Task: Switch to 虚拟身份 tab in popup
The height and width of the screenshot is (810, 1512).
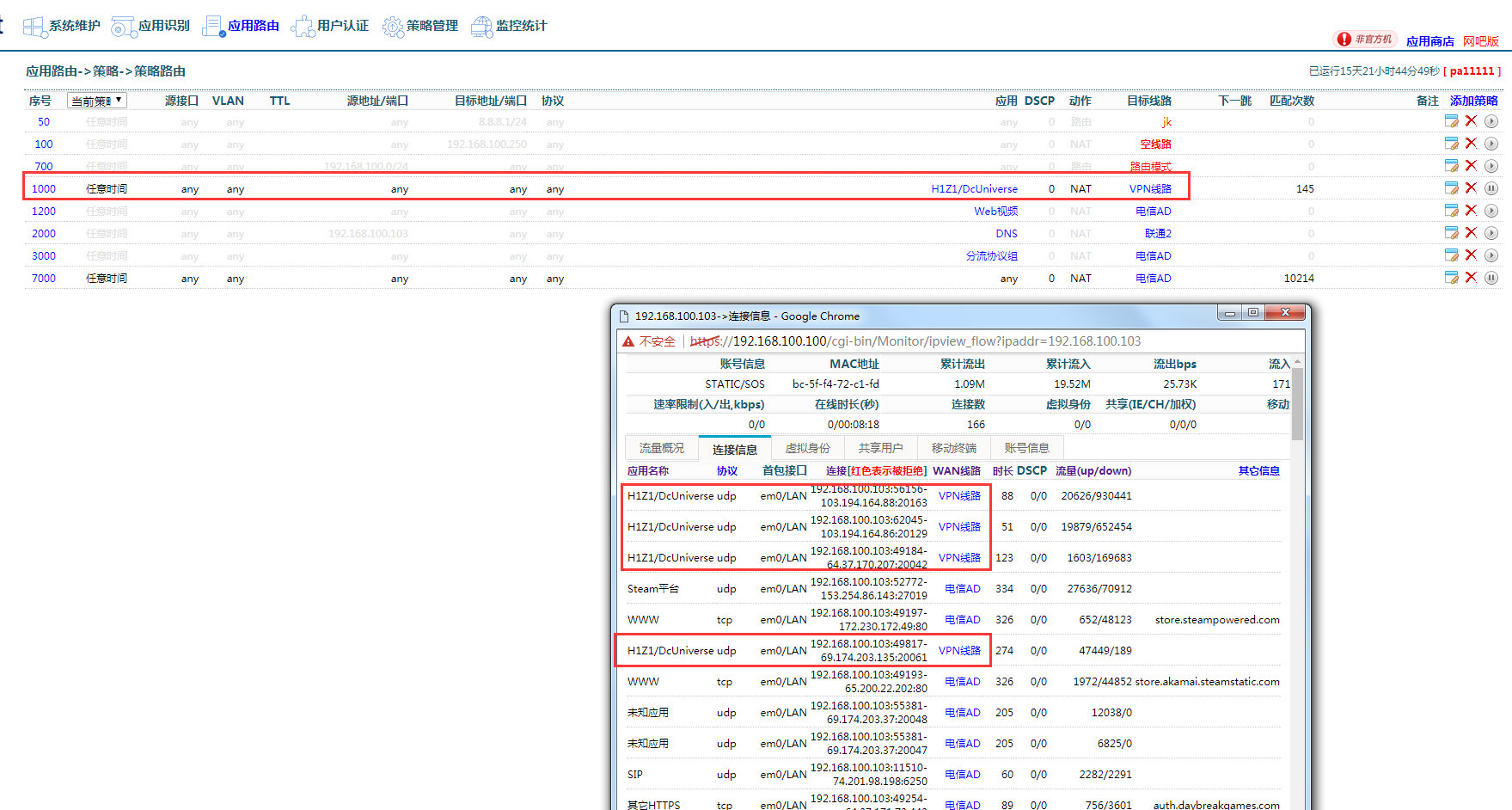Action: click(x=808, y=448)
